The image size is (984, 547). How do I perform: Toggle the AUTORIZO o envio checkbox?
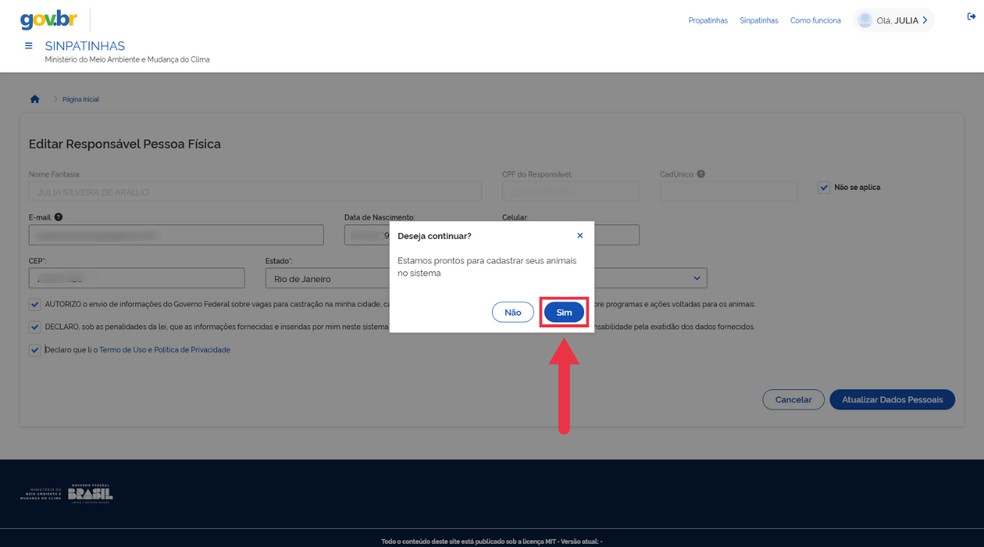coord(35,305)
